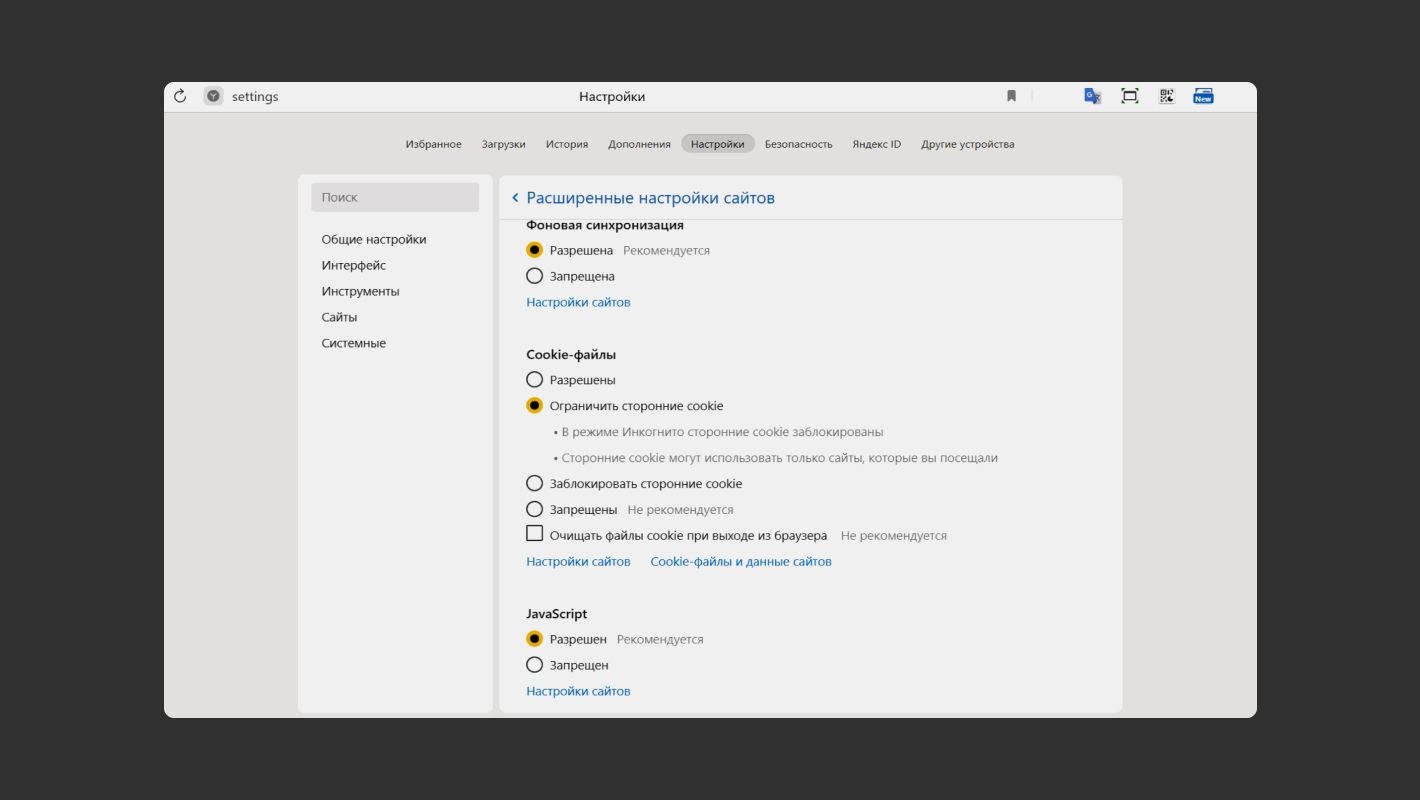
Task: Click the Поиск settings search field
Action: (395, 197)
